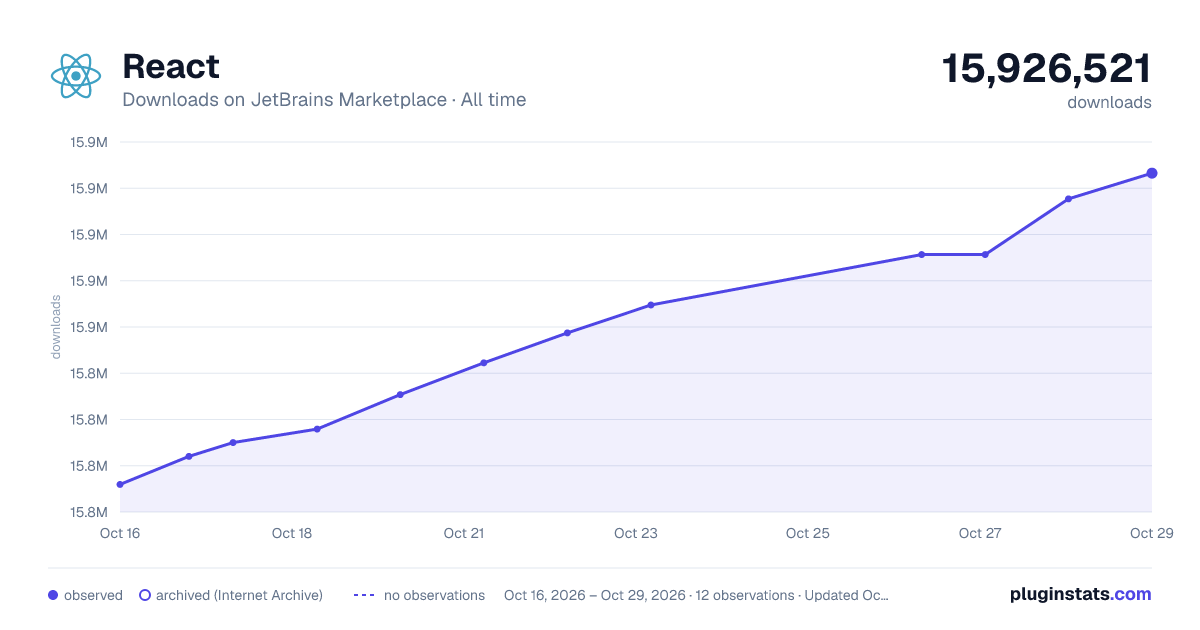Select the data point at Oct 27

(985, 254)
